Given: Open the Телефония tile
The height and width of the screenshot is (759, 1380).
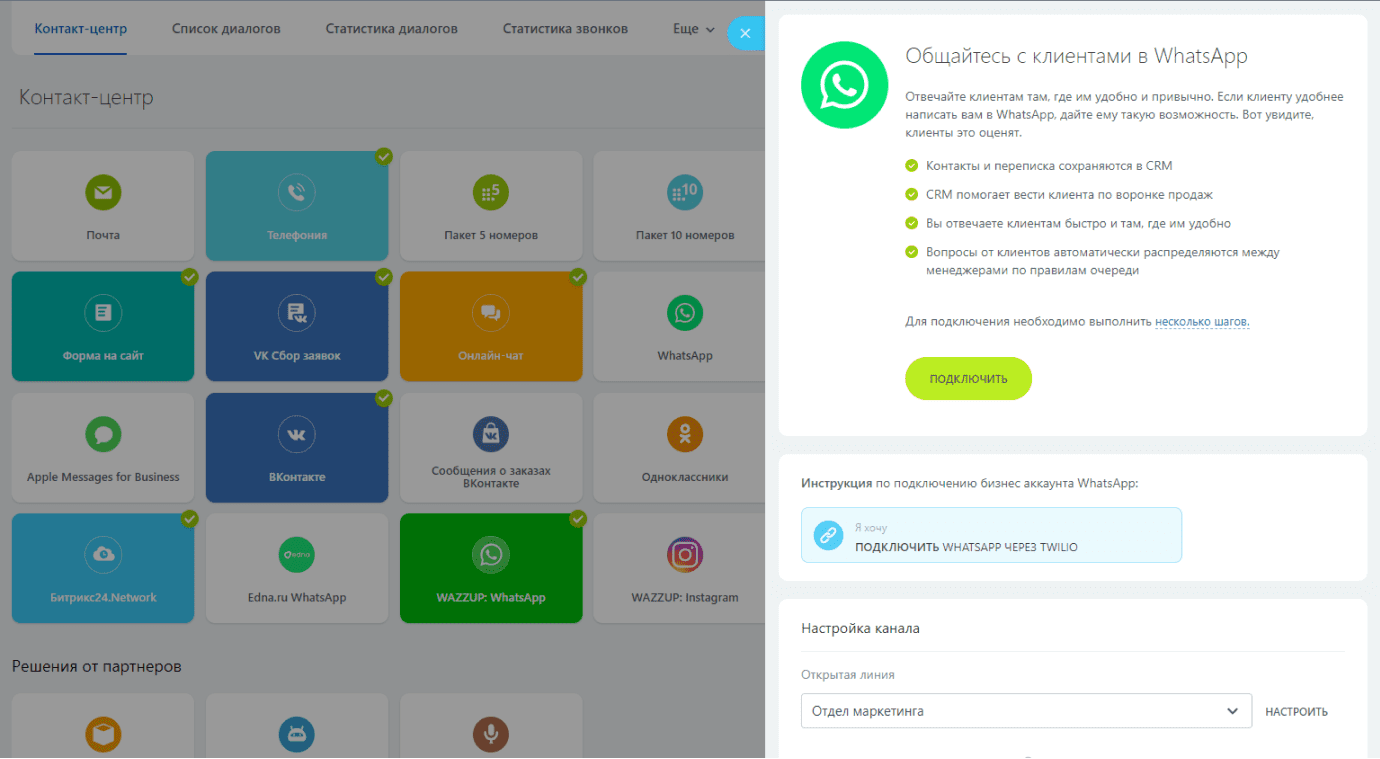Looking at the screenshot, I should click(x=297, y=206).
